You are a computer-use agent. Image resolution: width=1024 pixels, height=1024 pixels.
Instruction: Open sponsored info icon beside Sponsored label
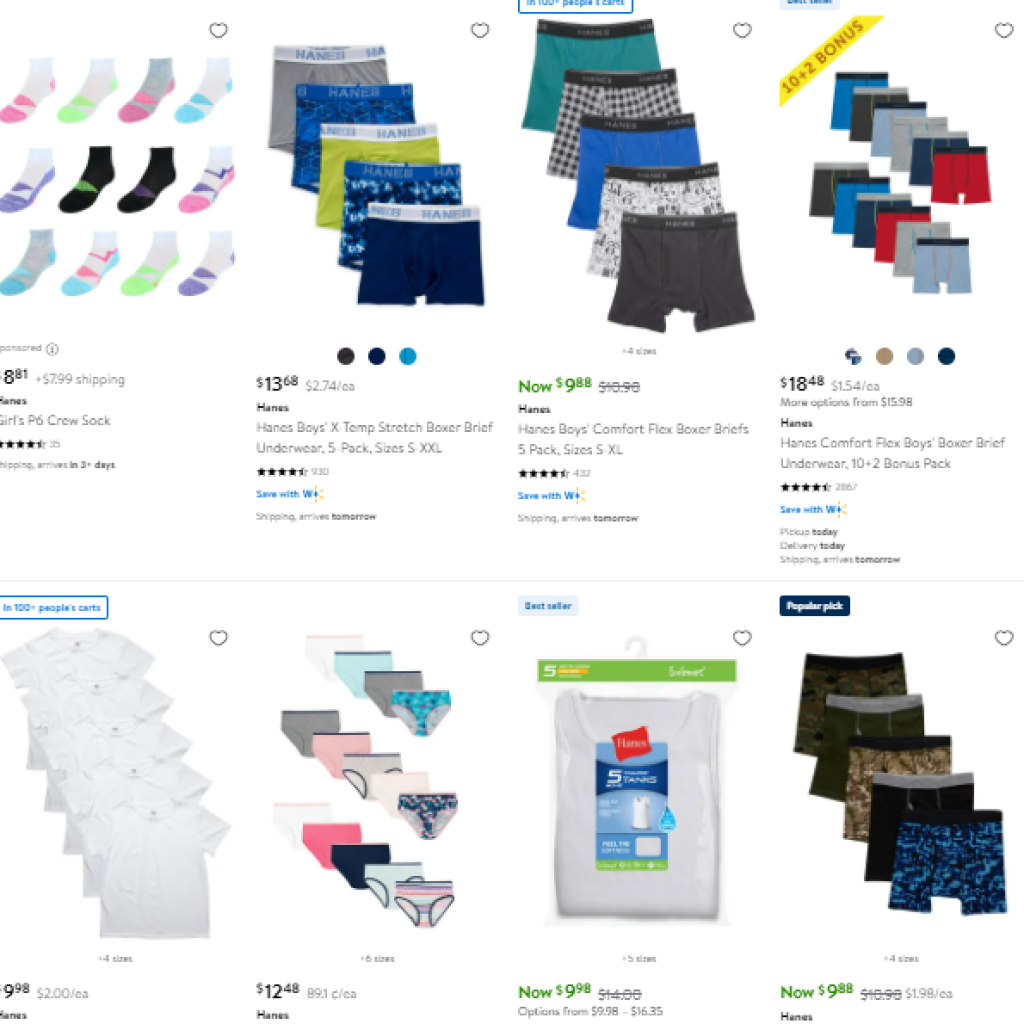(x=52, y=349)
